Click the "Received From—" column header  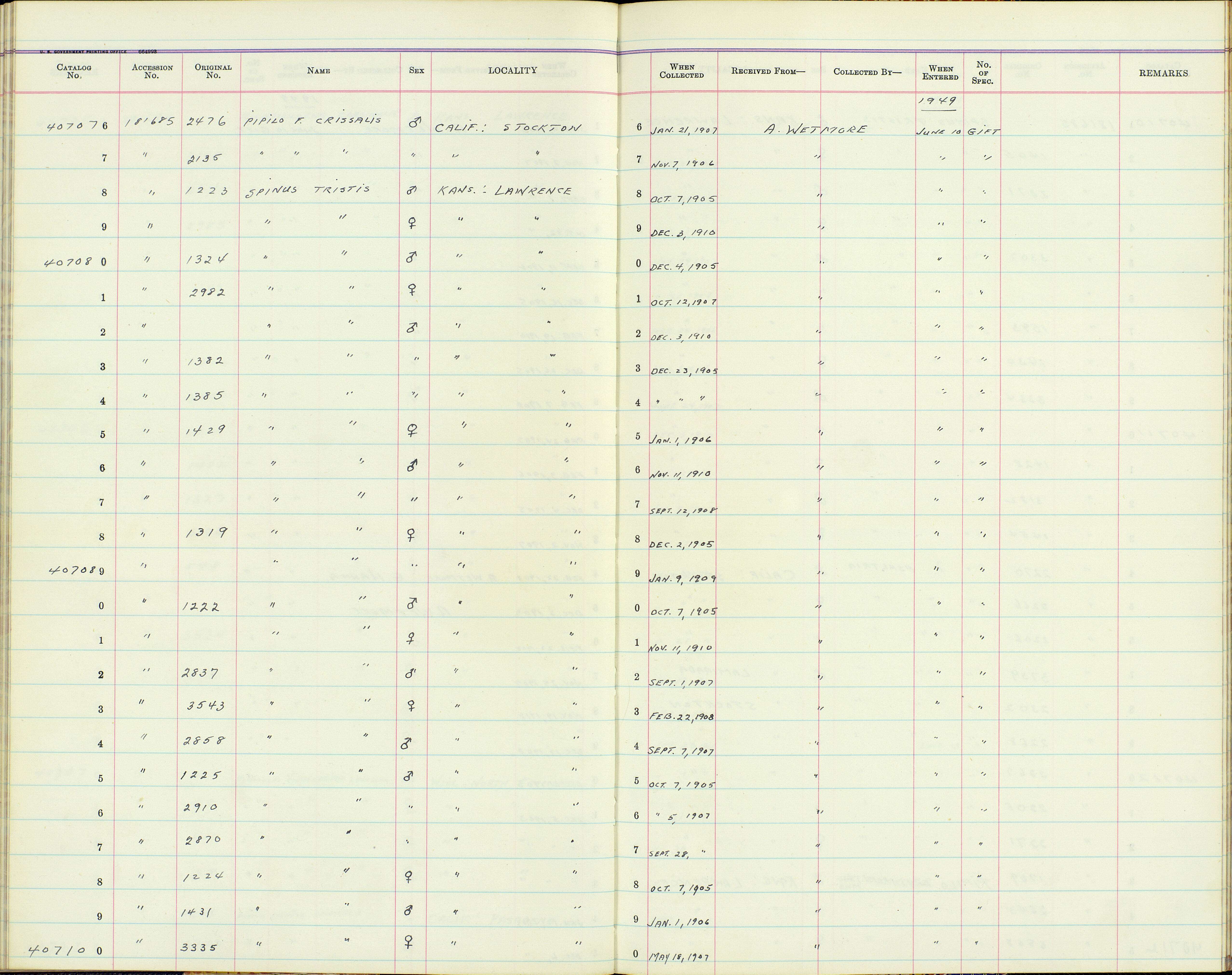(768, 71)
